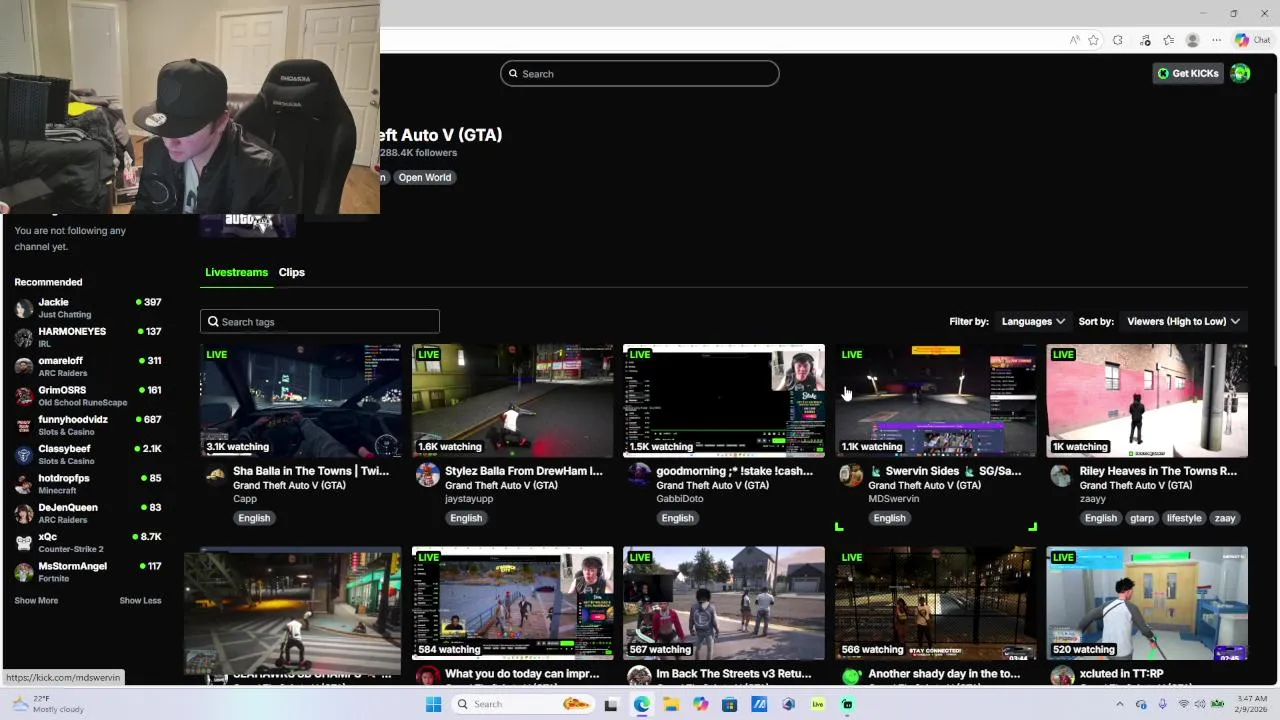Select the Open World tag
The height and width of the screenshot is (720, 1280).
(425, 177)
